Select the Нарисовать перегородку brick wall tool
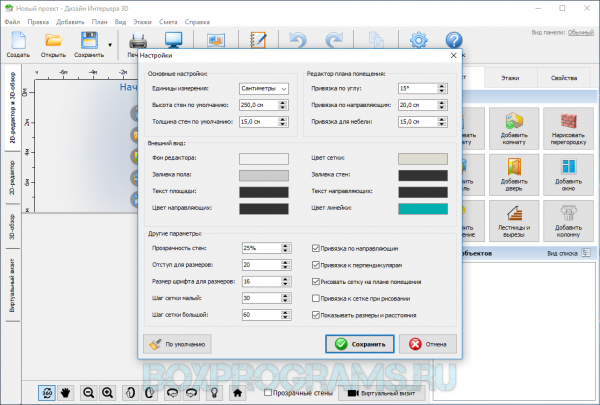The image size is (600, 405). pyautogui.click(x=568, y=128)
